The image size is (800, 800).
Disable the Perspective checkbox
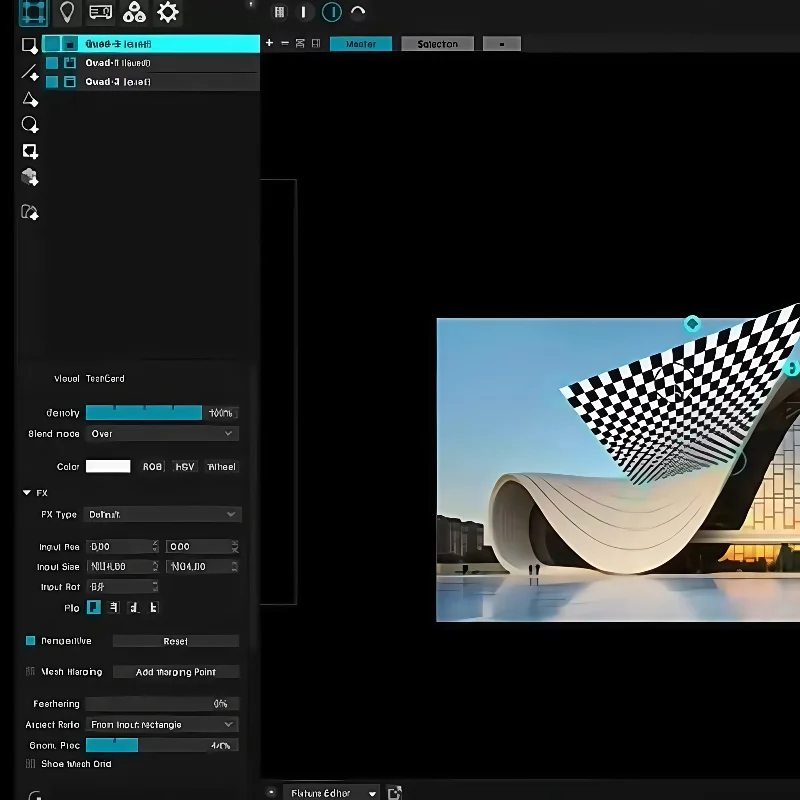(31, 640)
